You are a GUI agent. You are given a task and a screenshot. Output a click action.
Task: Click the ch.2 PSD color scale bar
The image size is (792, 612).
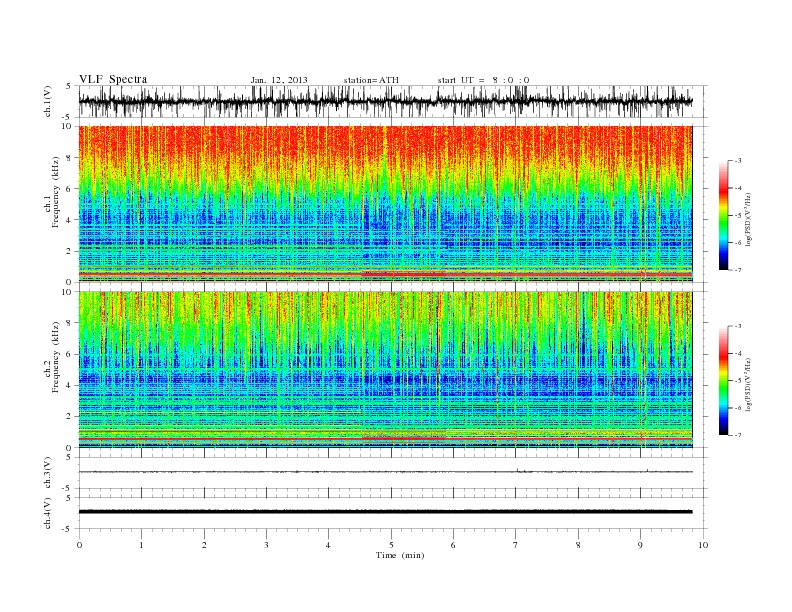pyautogui.click(x=723, y=381)
